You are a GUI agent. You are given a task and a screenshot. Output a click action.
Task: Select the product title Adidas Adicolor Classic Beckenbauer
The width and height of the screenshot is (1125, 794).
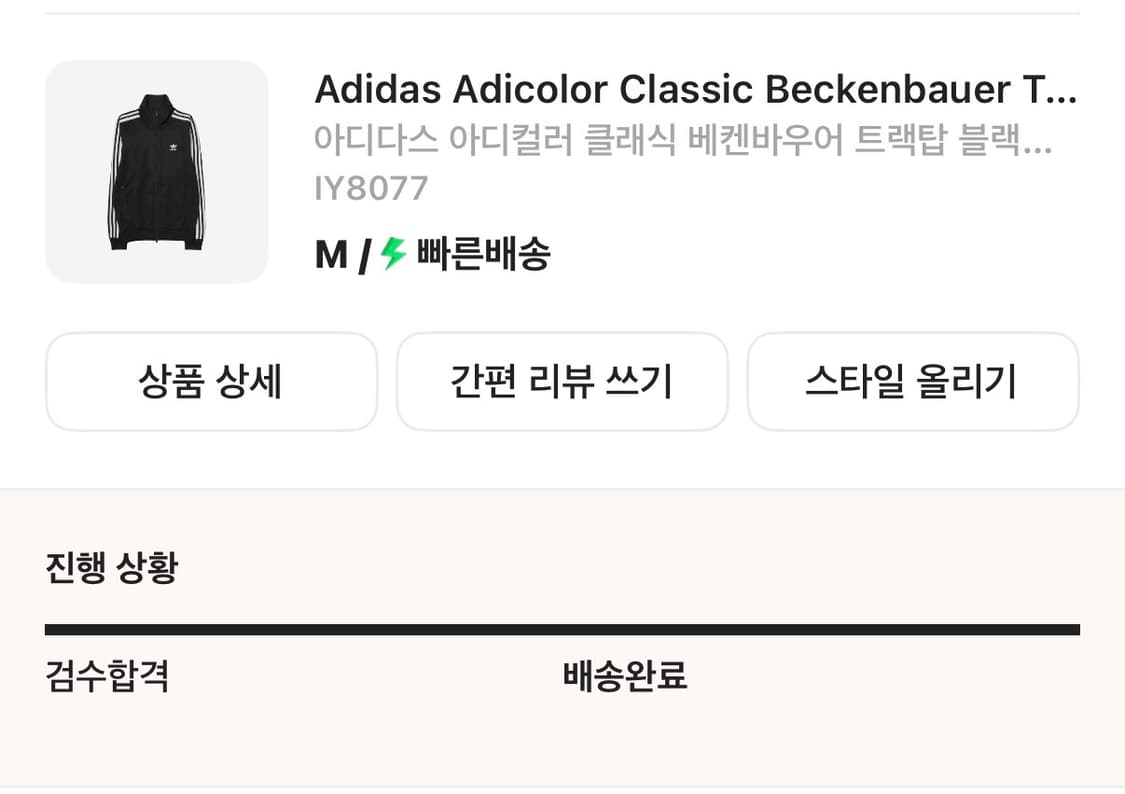coord(693,89)
